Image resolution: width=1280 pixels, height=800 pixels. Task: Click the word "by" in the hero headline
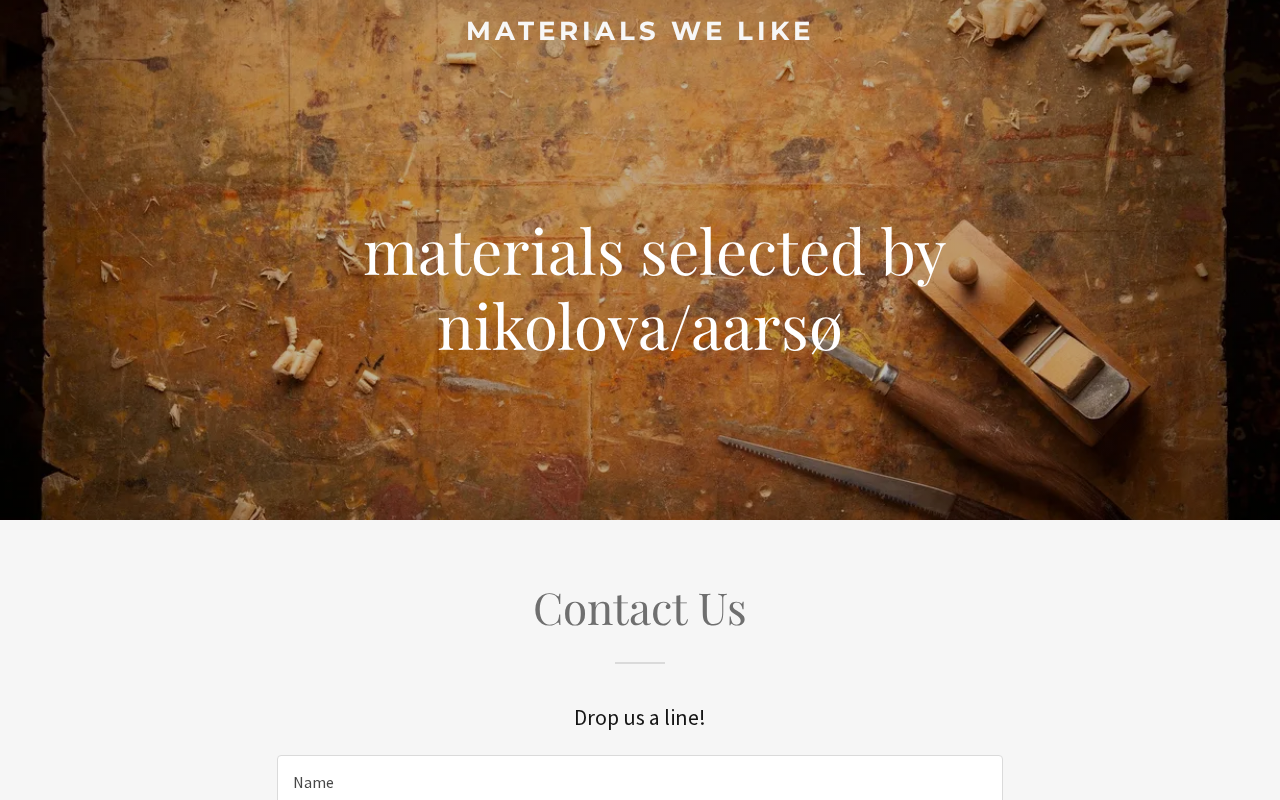click(913, 251)
